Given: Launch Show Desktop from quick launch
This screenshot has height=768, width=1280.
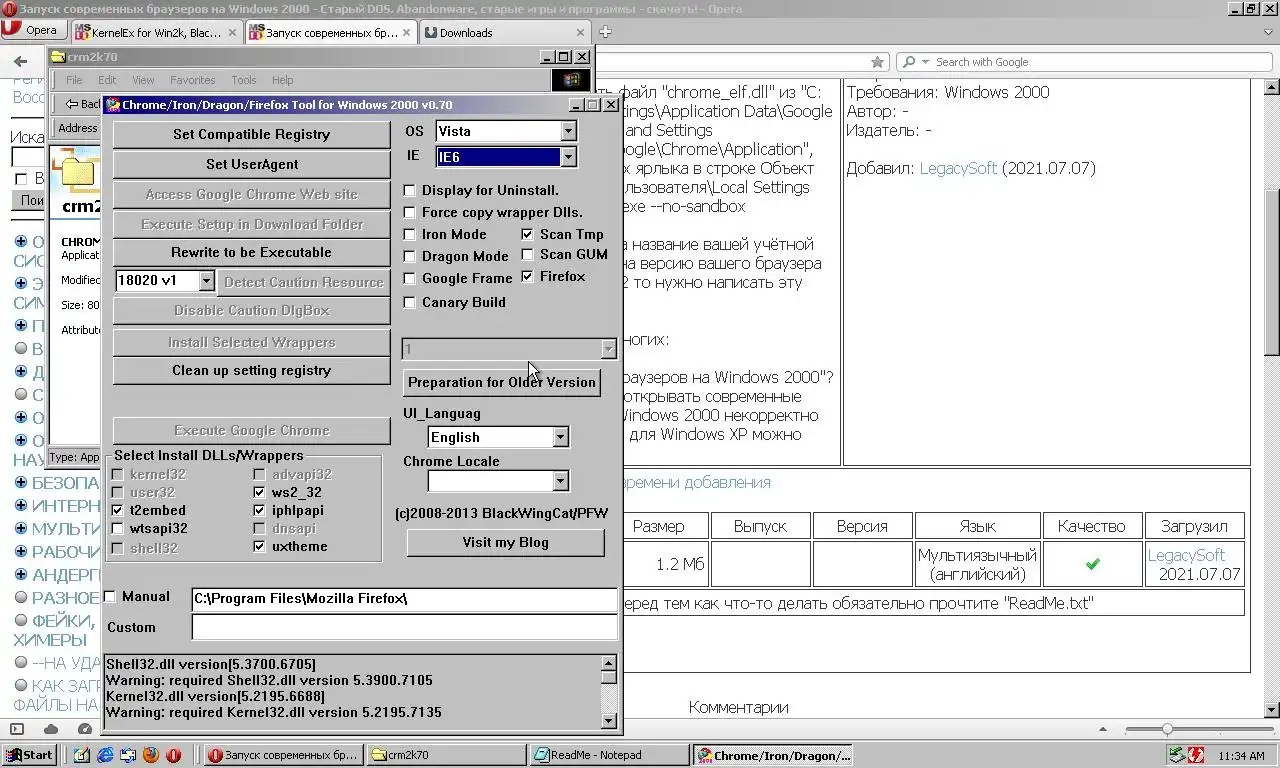Looking at the screenshot, I should pos(82,755).
